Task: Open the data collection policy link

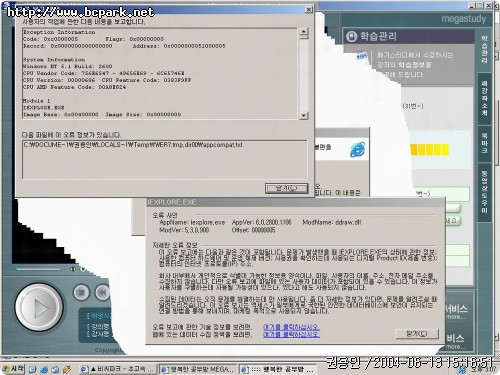Action: click(291, 334)
